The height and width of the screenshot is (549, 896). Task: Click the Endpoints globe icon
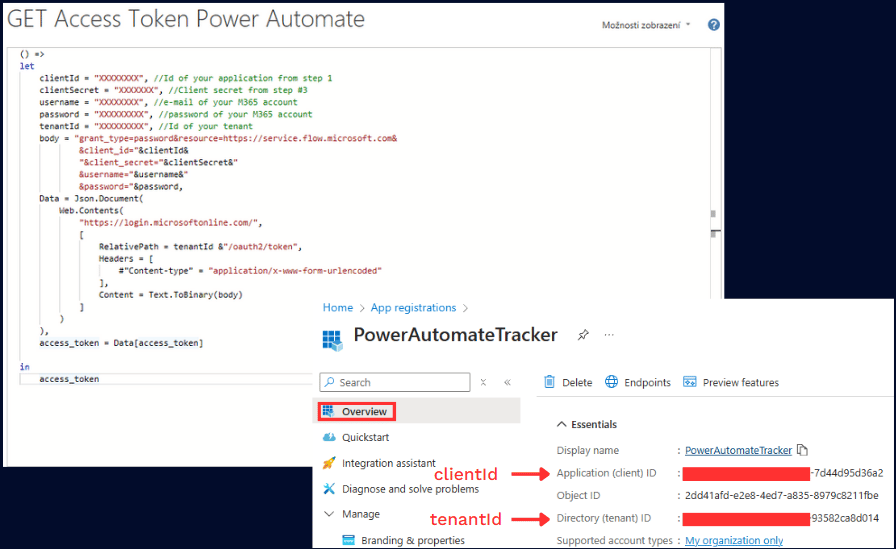tap(611, 382)
